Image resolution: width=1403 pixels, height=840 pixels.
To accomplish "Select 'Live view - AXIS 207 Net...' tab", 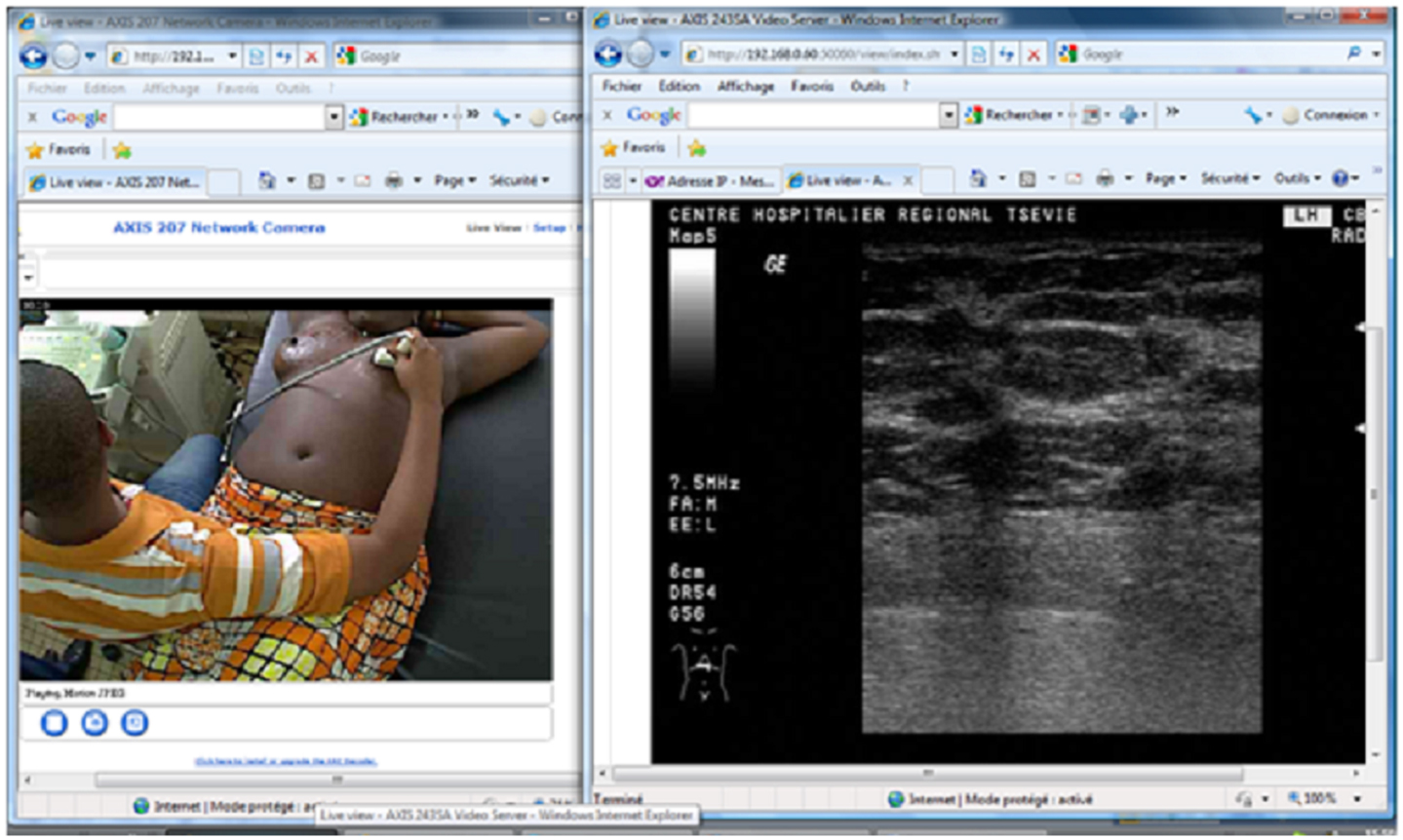I will (115, 182).
